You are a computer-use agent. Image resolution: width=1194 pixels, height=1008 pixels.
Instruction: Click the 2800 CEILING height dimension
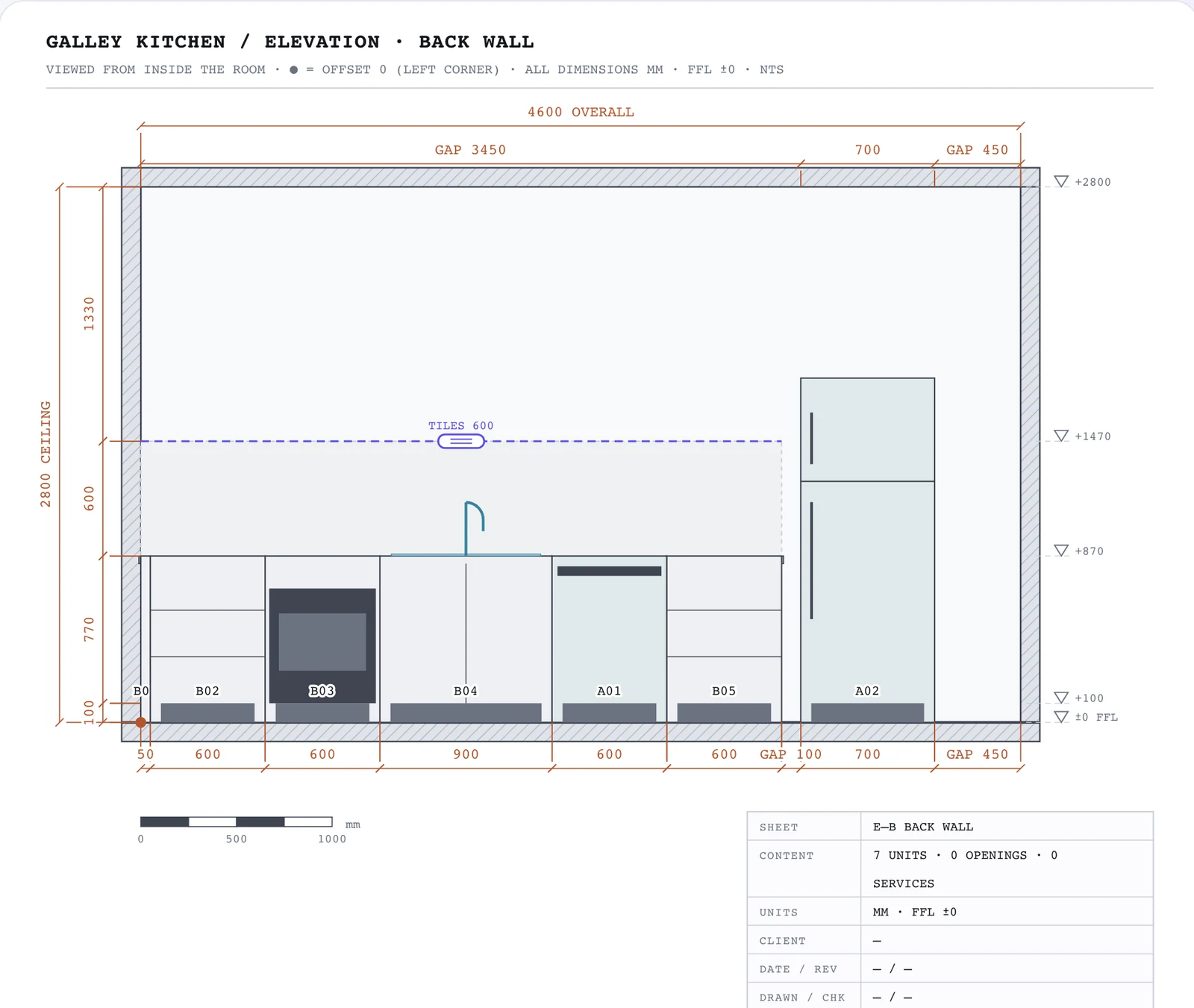pyautogui.click(x=46, y=454)
